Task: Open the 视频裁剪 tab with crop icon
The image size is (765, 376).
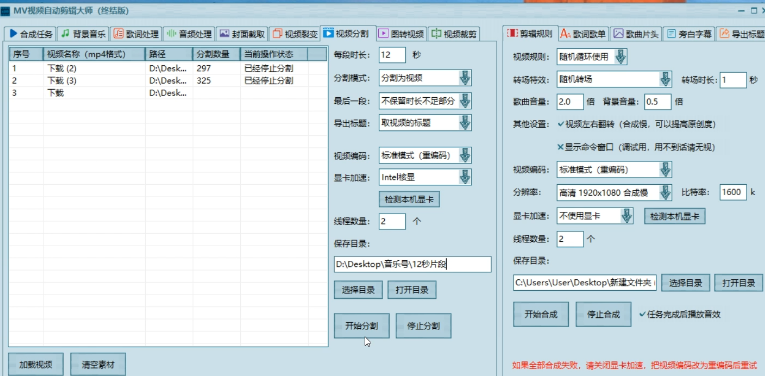Action: (x=454, y=34)
